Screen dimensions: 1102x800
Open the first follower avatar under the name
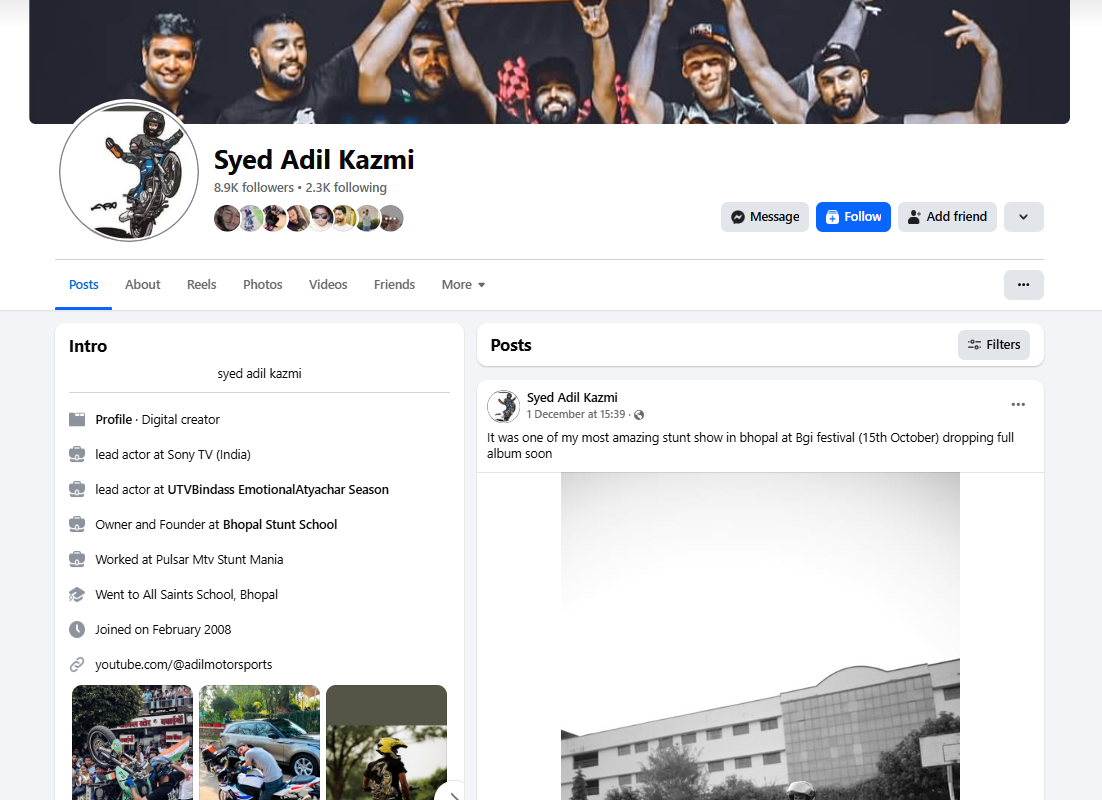(226, 219)
